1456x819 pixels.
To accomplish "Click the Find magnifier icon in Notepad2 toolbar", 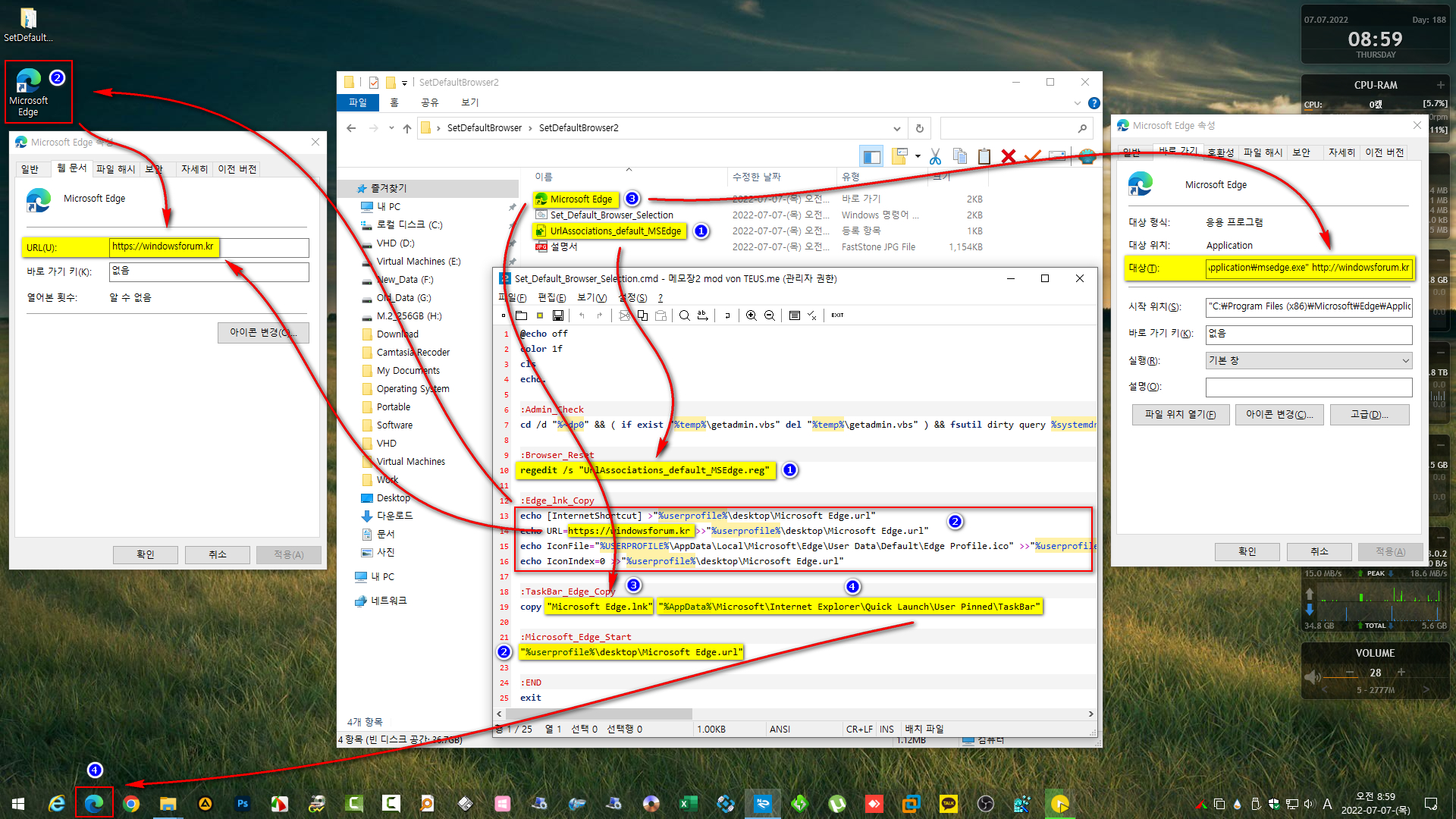I will (x=684, y=315).
